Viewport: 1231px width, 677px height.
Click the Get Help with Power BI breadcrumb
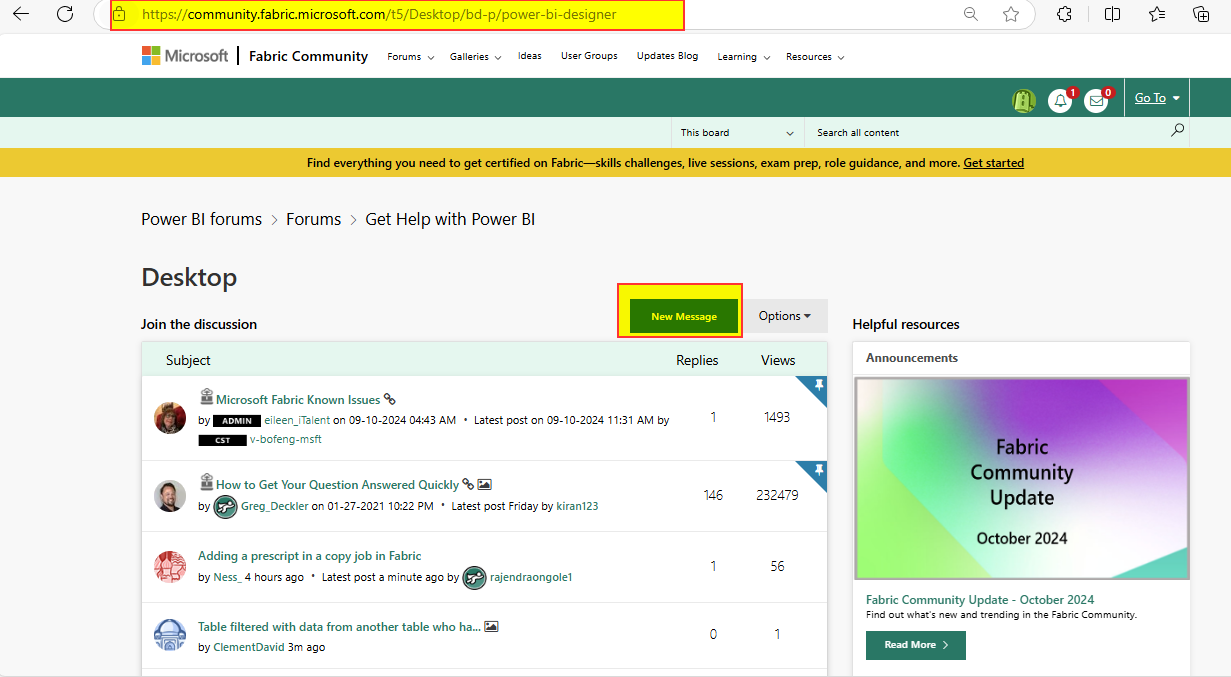[x=450, y=219]
